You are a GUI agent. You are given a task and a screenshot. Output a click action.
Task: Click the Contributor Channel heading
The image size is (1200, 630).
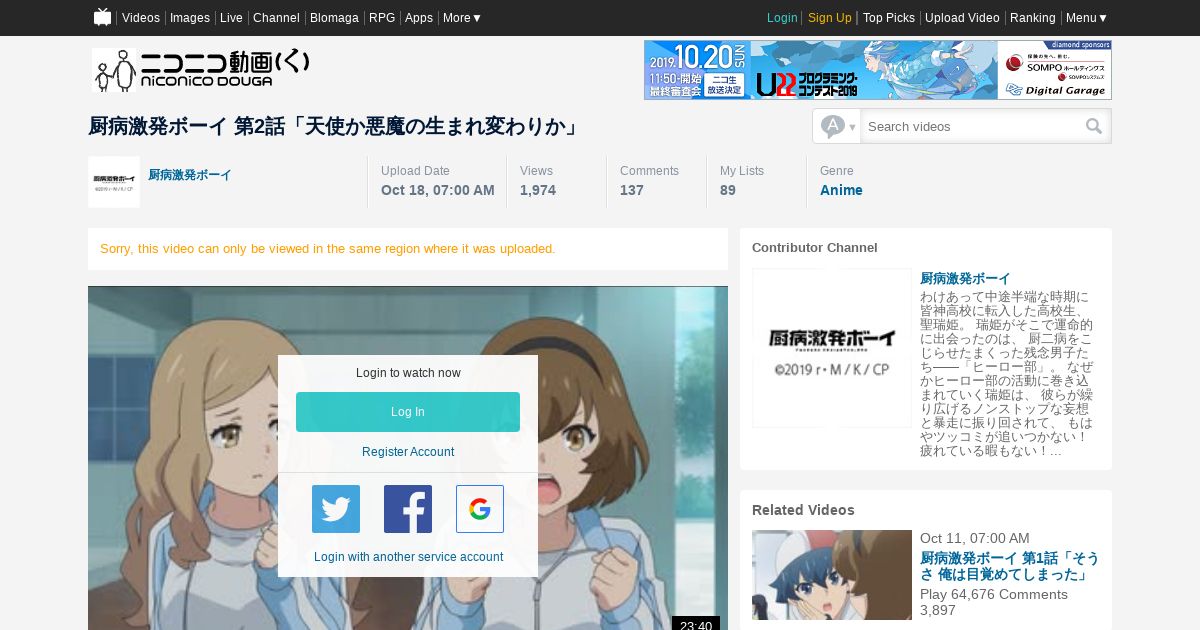[815, 248]
